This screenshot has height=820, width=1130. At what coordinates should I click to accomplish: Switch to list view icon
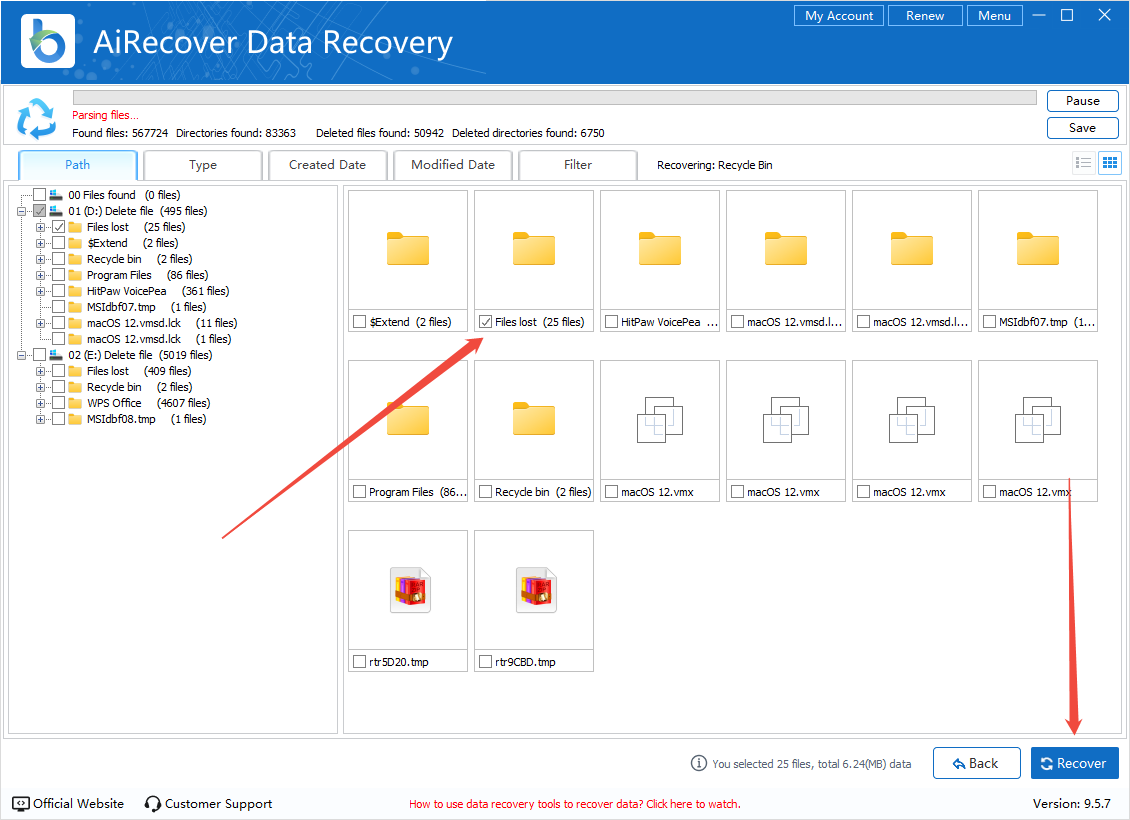pyautogui.click(x=1083, y=163)
